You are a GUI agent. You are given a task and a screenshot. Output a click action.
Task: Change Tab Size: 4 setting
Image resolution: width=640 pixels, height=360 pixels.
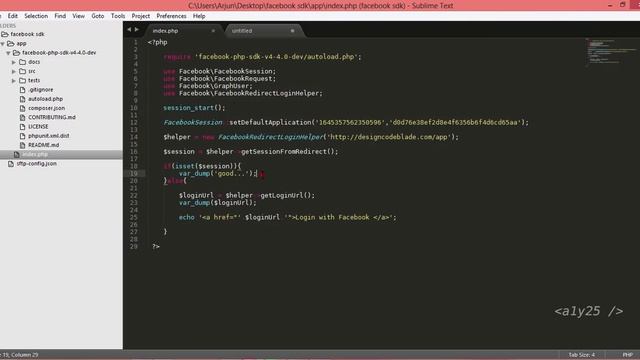pyautogui.click(x=582, y=355)
